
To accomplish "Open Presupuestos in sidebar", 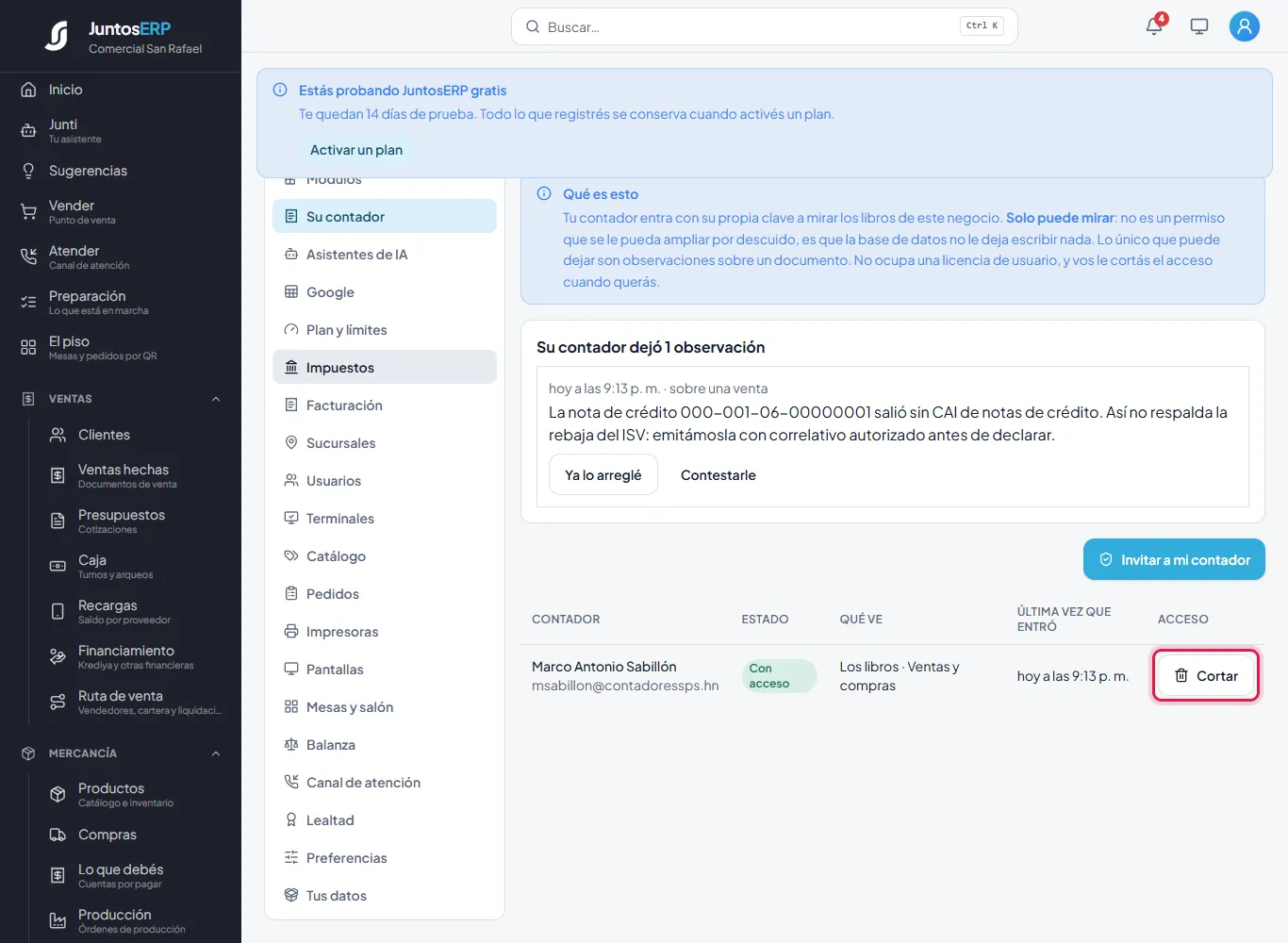I will coord(135,521).
